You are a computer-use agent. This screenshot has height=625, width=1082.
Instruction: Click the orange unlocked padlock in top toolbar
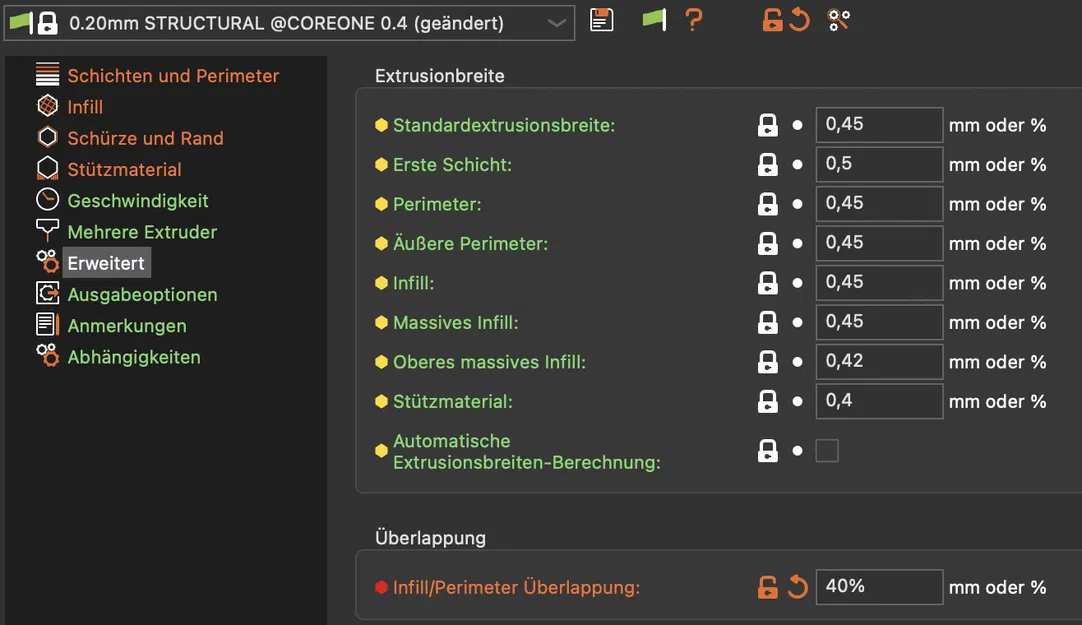772,20
